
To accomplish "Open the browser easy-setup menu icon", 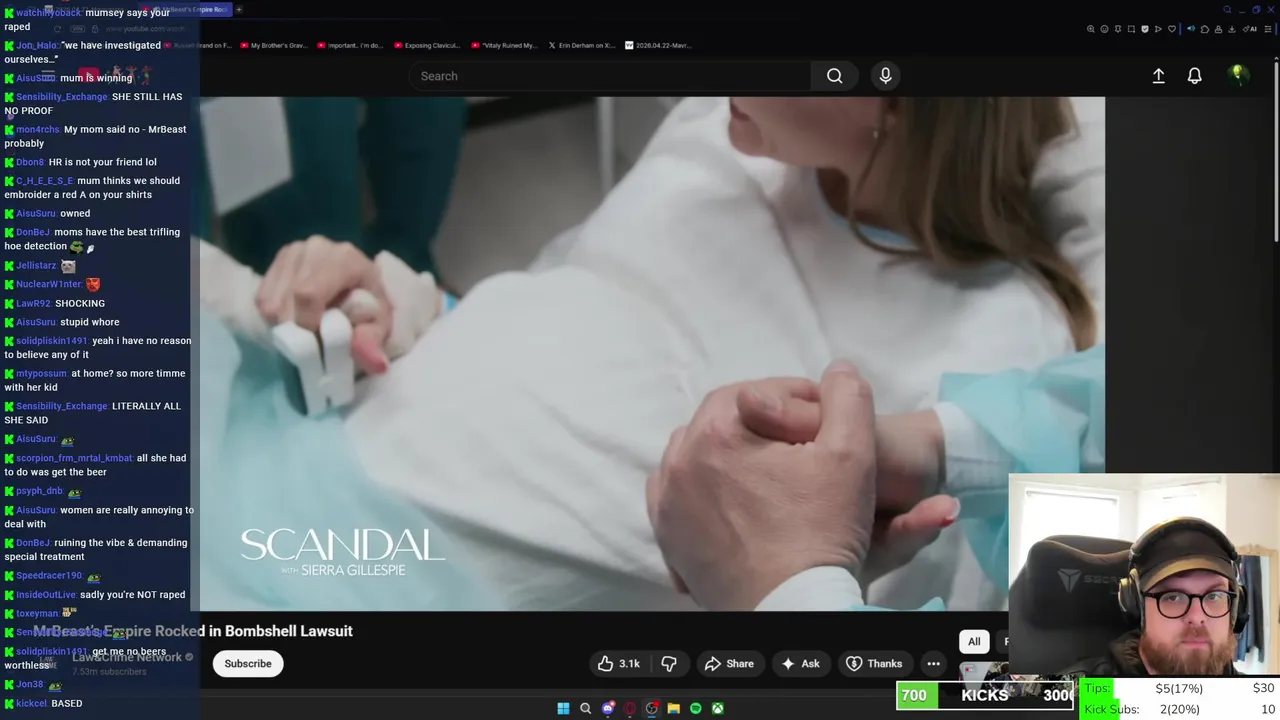I will tap(1268, 29).
